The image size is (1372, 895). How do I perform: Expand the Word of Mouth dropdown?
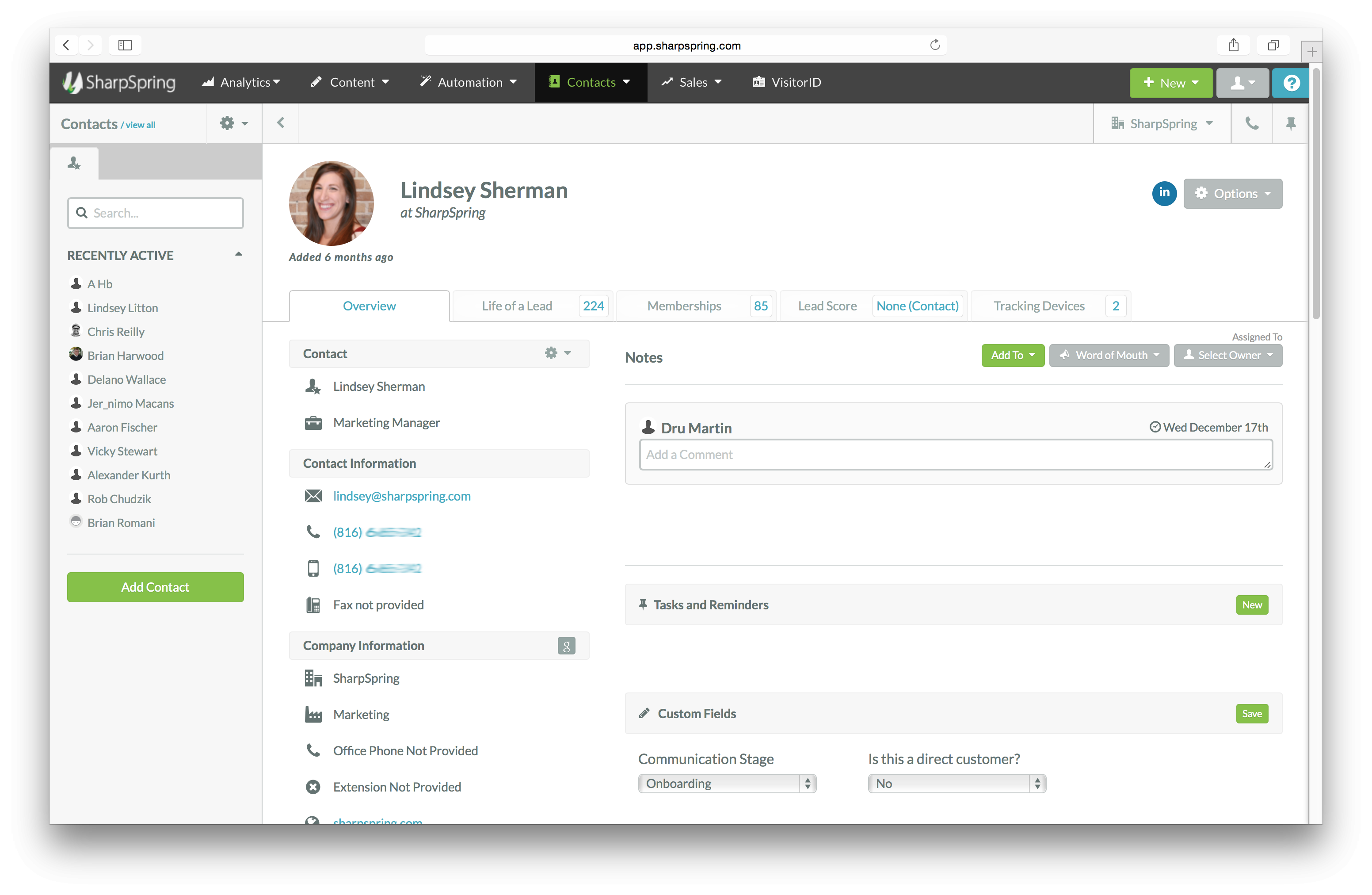tap(1109, 355)
